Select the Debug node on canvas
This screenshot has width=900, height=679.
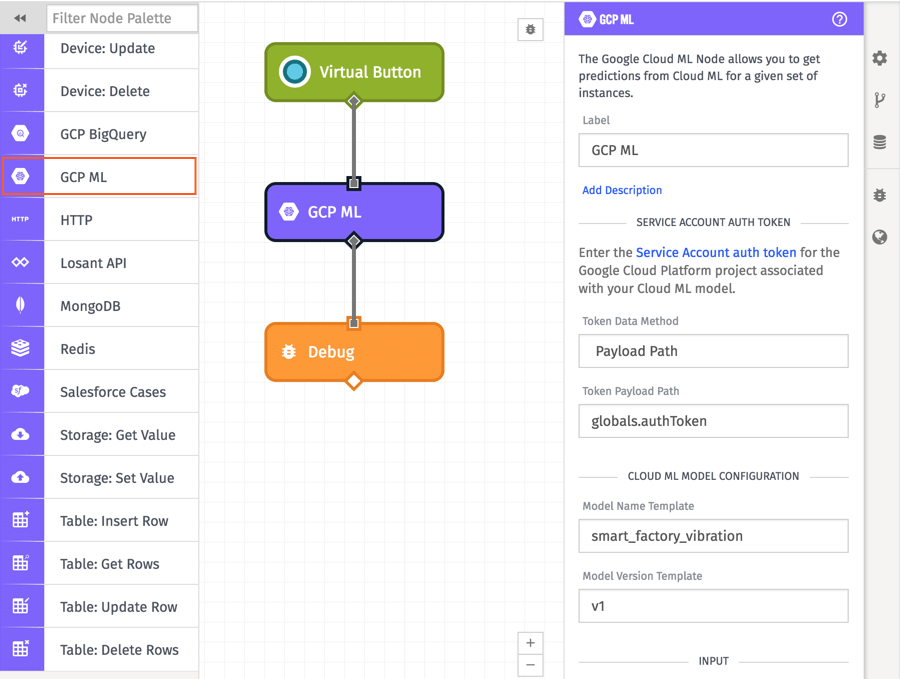(354, 352)
